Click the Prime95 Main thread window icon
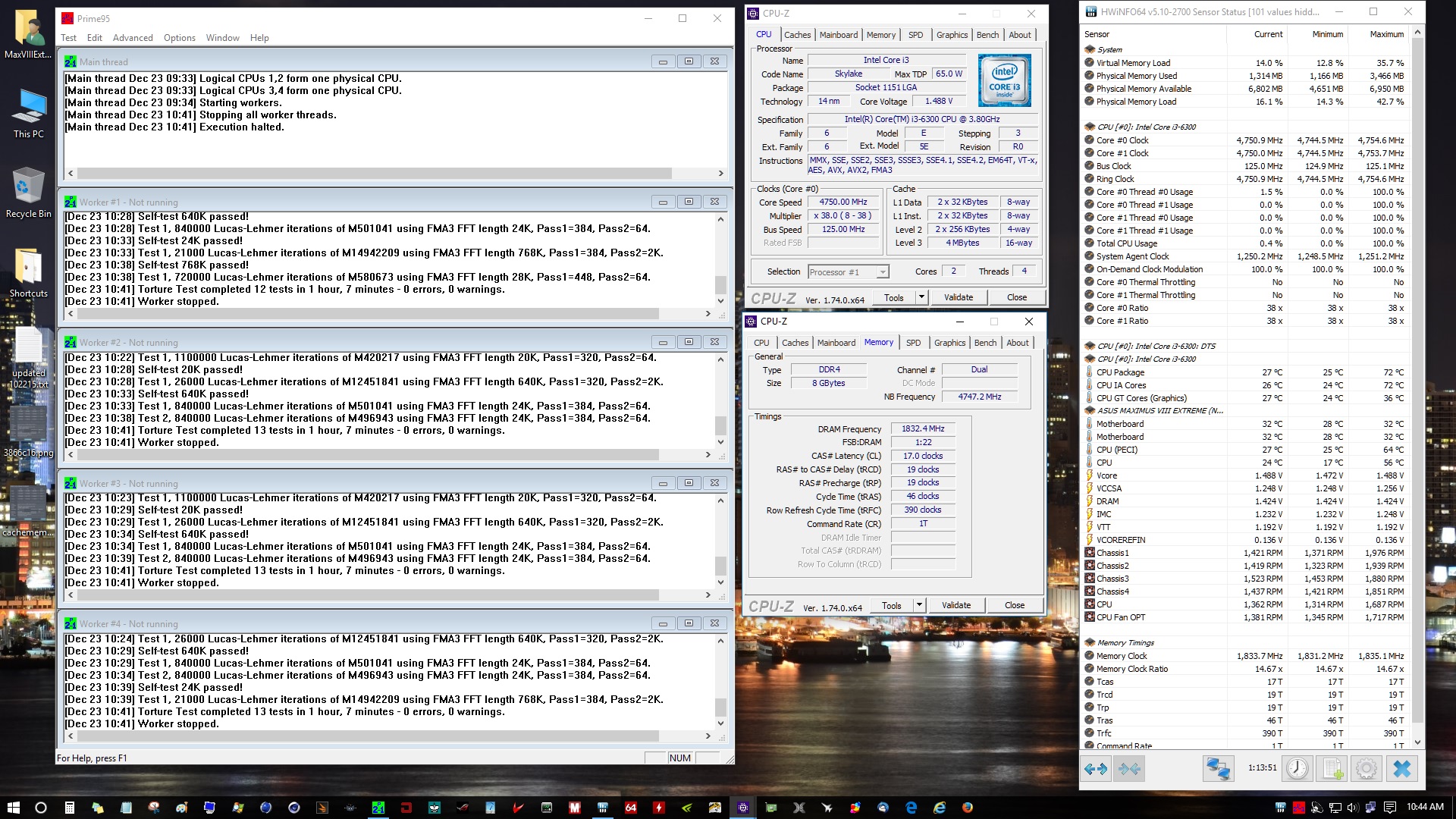 (71, 61)
